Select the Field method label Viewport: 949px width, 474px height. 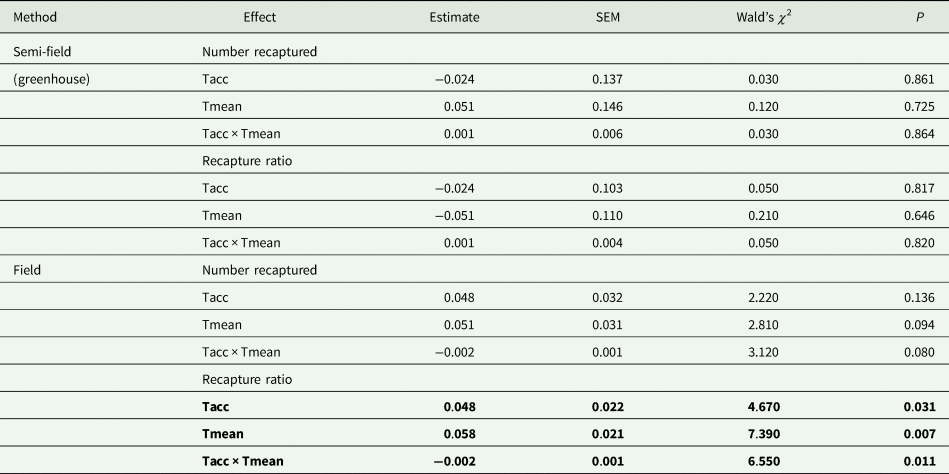[x=26, y=269]
